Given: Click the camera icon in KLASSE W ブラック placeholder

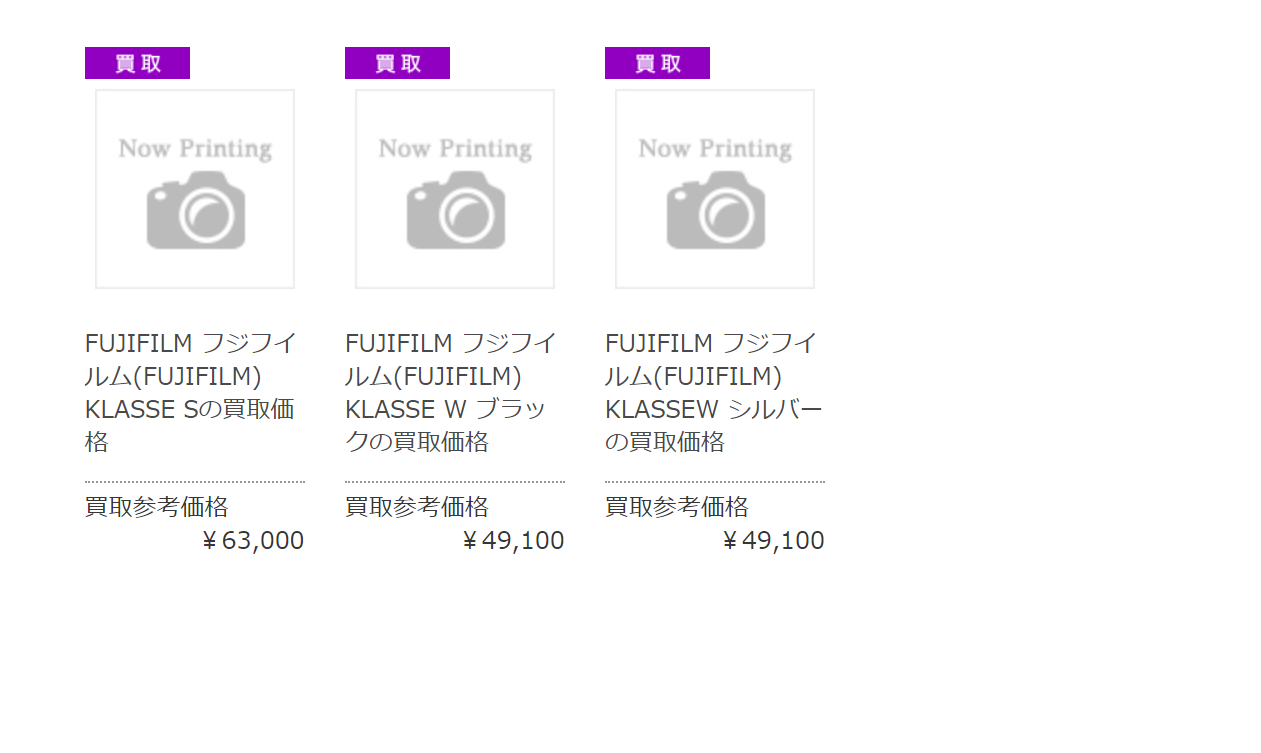Looking at the screenshot, I should pyautogui.click(x=456, y=210).
